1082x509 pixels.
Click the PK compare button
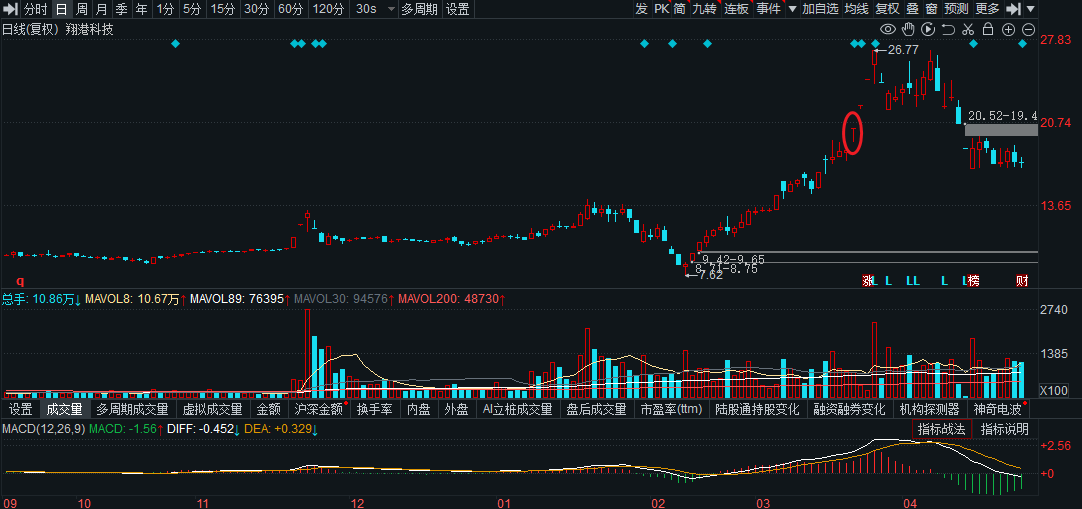pos(662,9)
